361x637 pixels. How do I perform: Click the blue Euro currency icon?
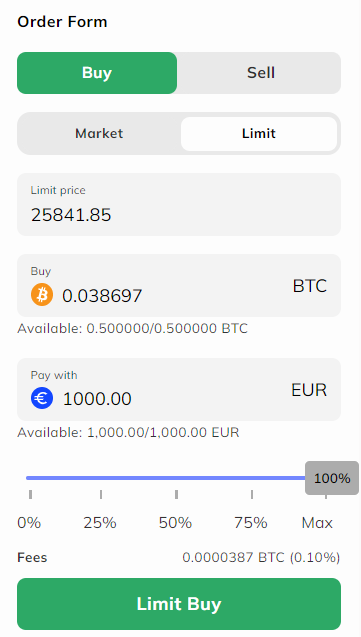pyautogui.click(x=42, y=398)
